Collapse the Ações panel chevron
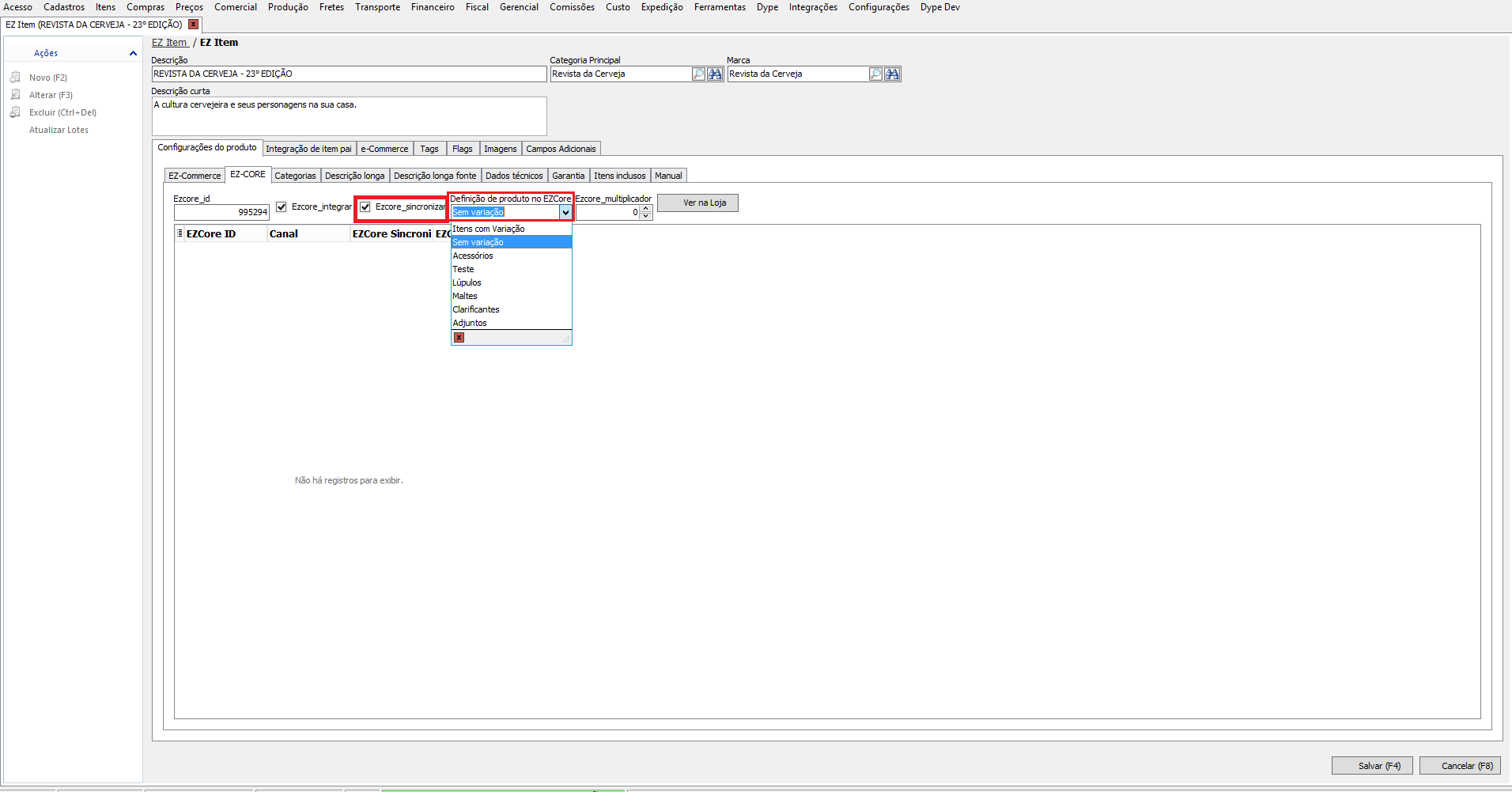Image resolution: width=1512 pixels, height=792 pixels. click(133, 53)
